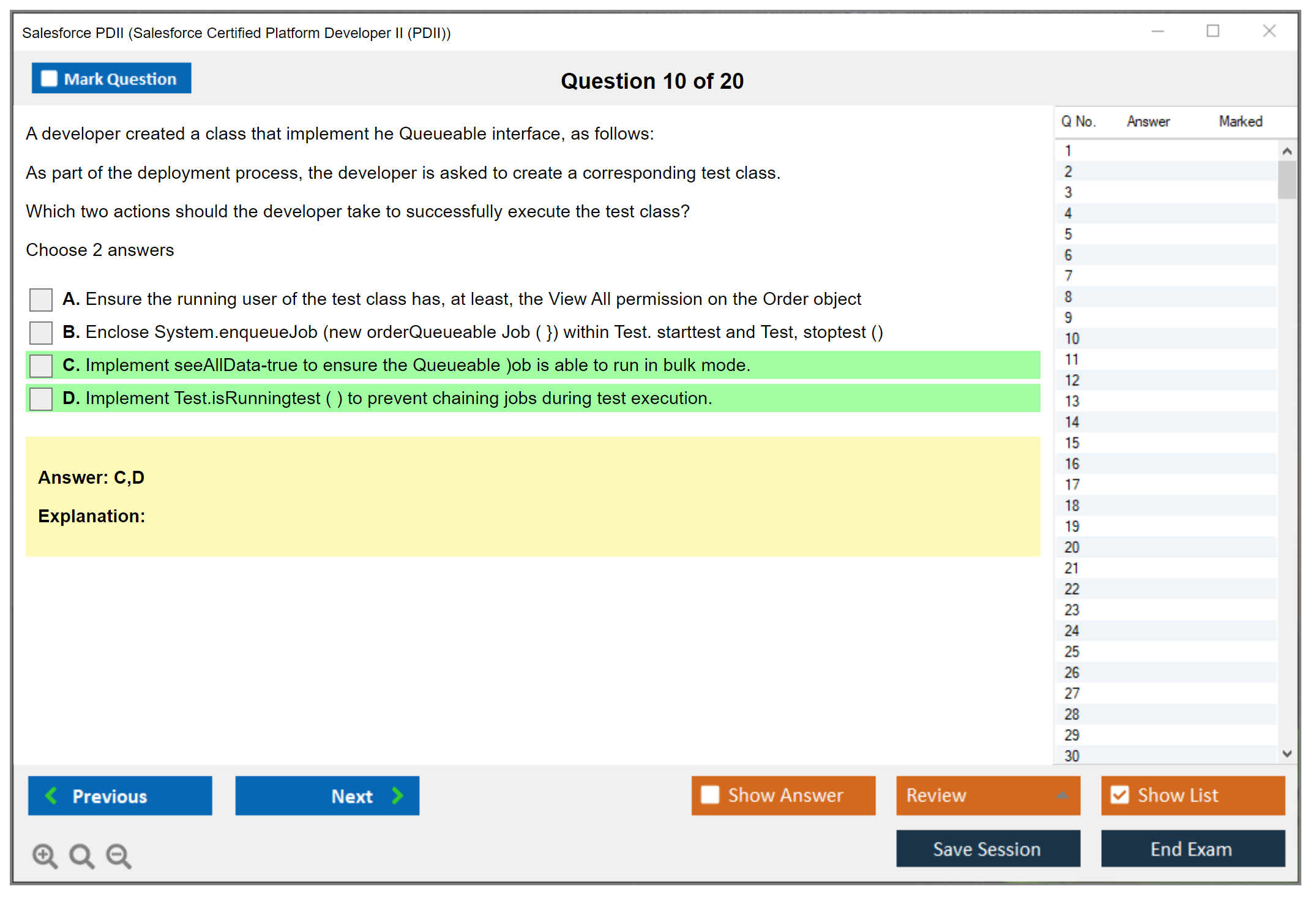Uncheck the Show List option

[1120, 795]
